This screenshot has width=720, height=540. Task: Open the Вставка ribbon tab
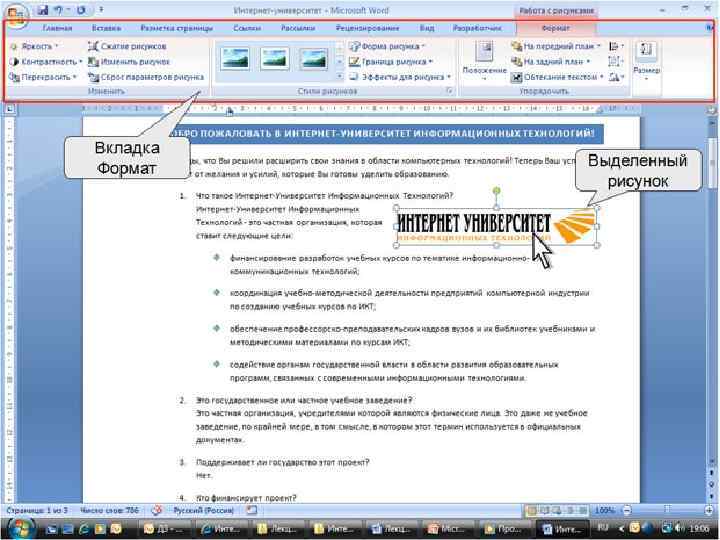point(106,28)
